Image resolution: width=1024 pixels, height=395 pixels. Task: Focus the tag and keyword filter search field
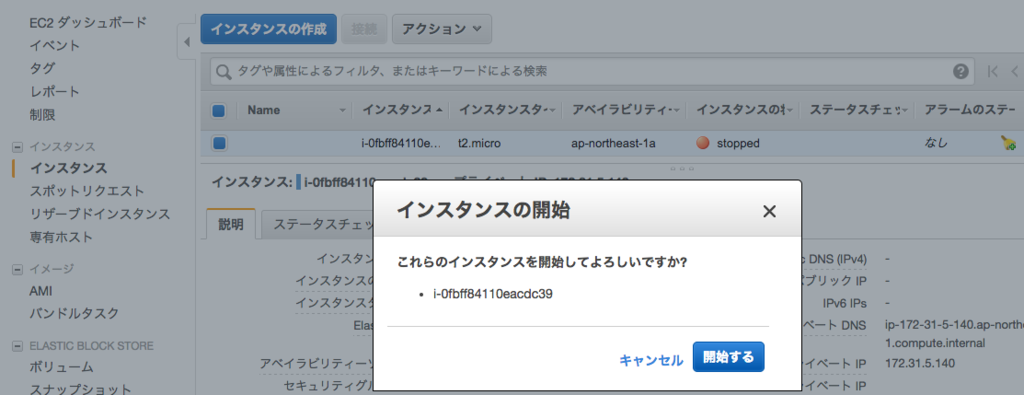click(x=592, y=71)
